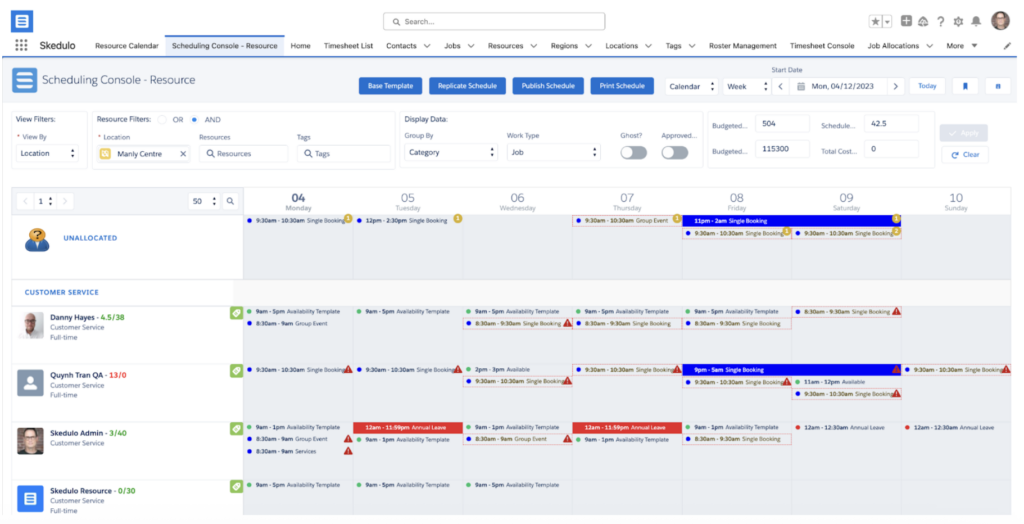1024x524 pixels.
Task: Open the favorites list dropdown arrow
Action: click(x=888, y=22)
